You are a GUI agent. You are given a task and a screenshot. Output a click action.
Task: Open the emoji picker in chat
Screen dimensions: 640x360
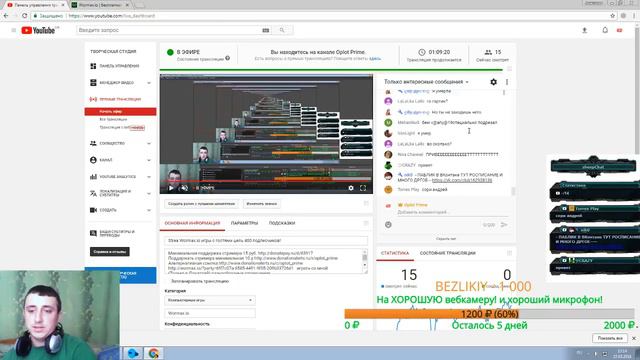[388, 224]
